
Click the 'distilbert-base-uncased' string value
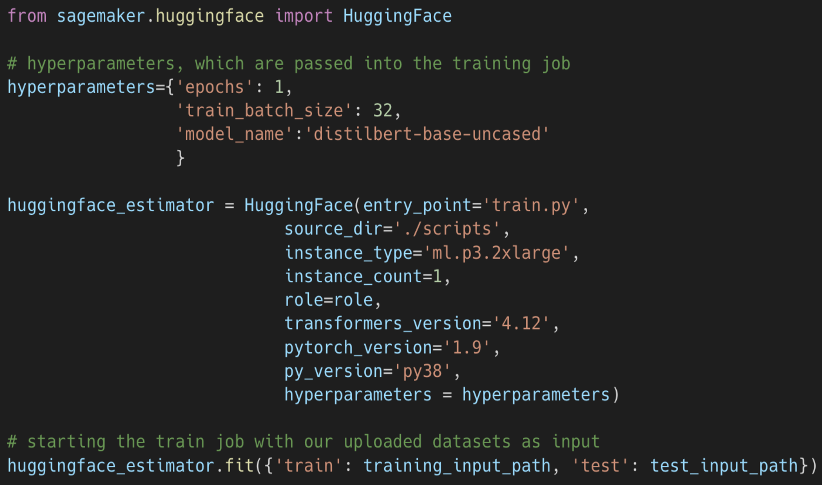pos(427,134)
